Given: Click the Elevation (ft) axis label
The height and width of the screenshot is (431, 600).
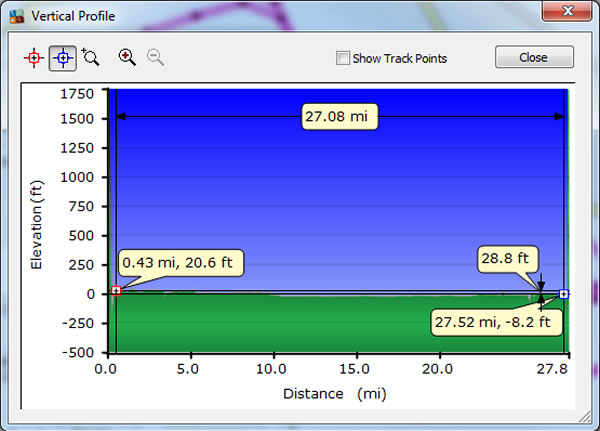Looking at the screenshot, I should [x=37, y=225].
